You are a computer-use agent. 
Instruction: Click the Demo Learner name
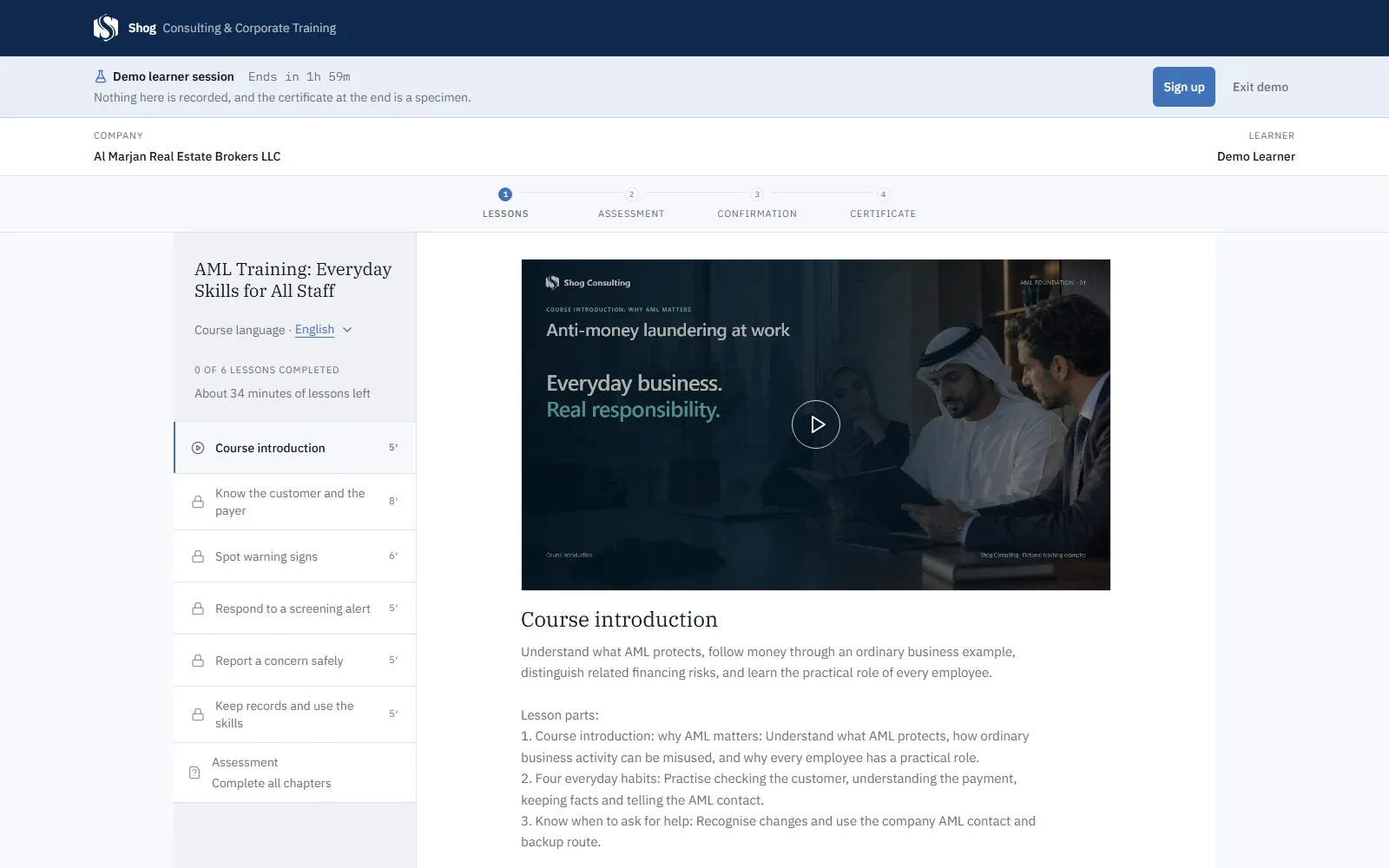pyautogui.click(x=1256, y=156)
